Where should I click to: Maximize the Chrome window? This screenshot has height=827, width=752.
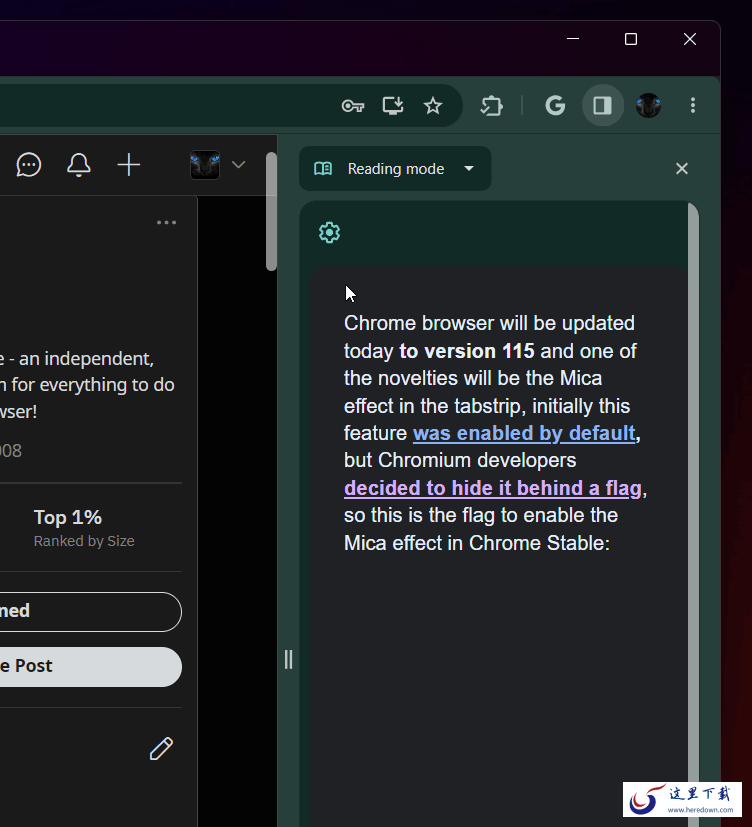click(x=631, y=39)
